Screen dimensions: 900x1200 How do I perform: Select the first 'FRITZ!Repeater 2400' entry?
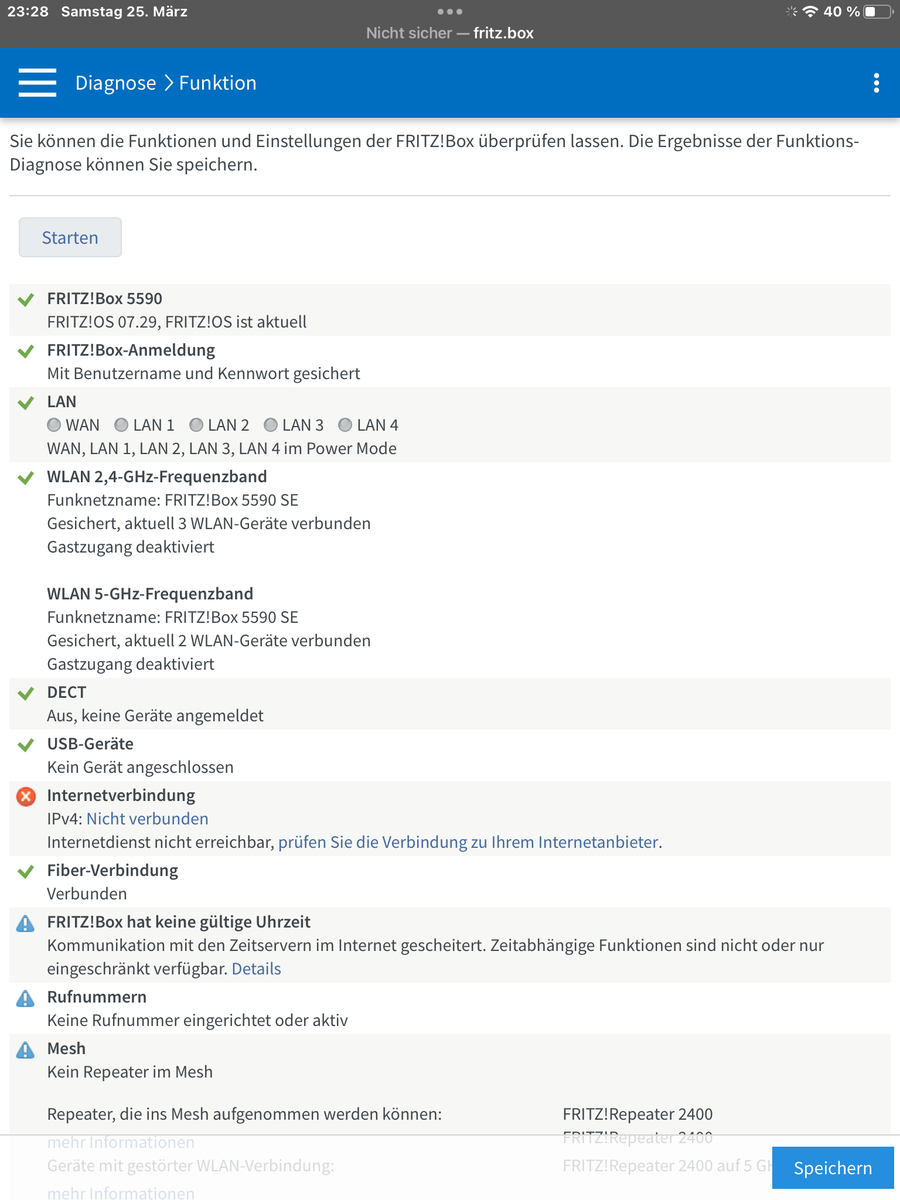[638, 1114]
